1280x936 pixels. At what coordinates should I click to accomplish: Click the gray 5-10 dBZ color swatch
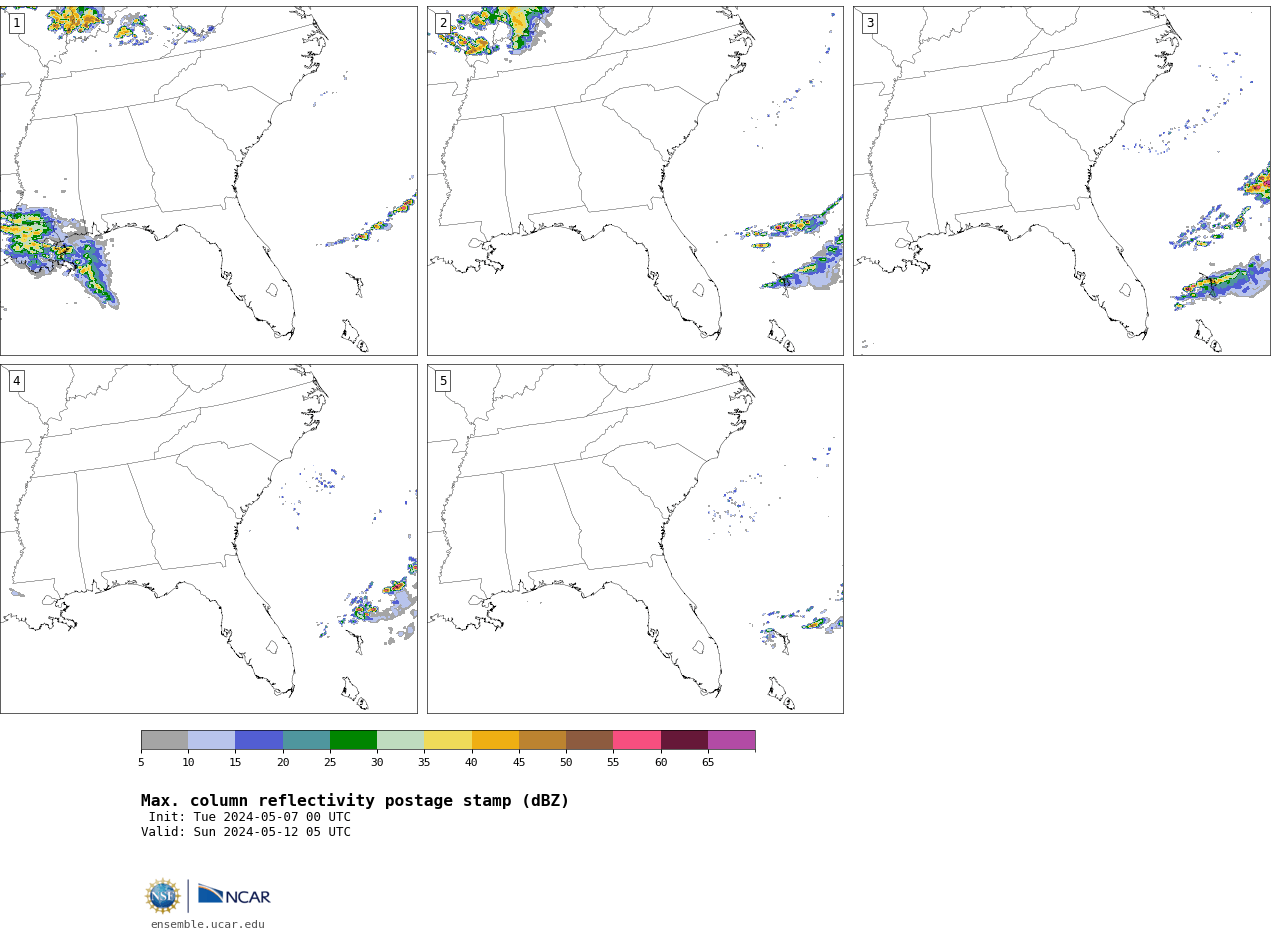(x=164, y=740)
